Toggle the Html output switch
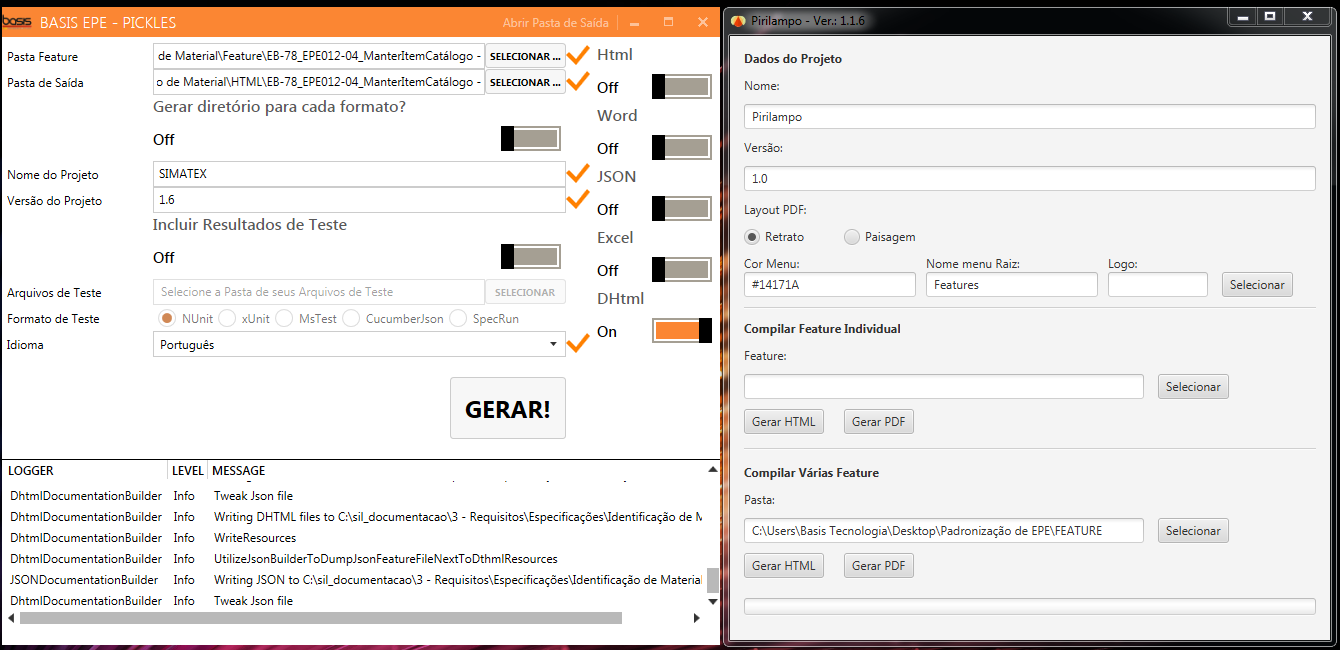This screenshot has height=650, width=1340. click(681, 87)
